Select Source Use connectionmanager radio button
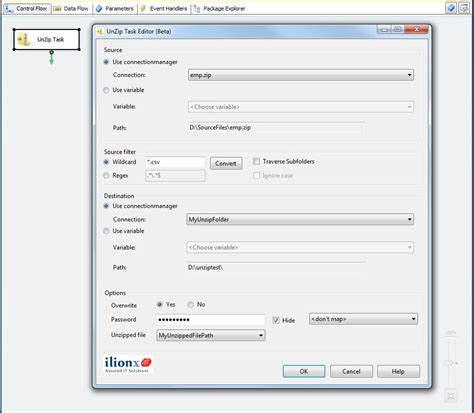The width and height of the screenshot is (474, 413). pos(106,62)
